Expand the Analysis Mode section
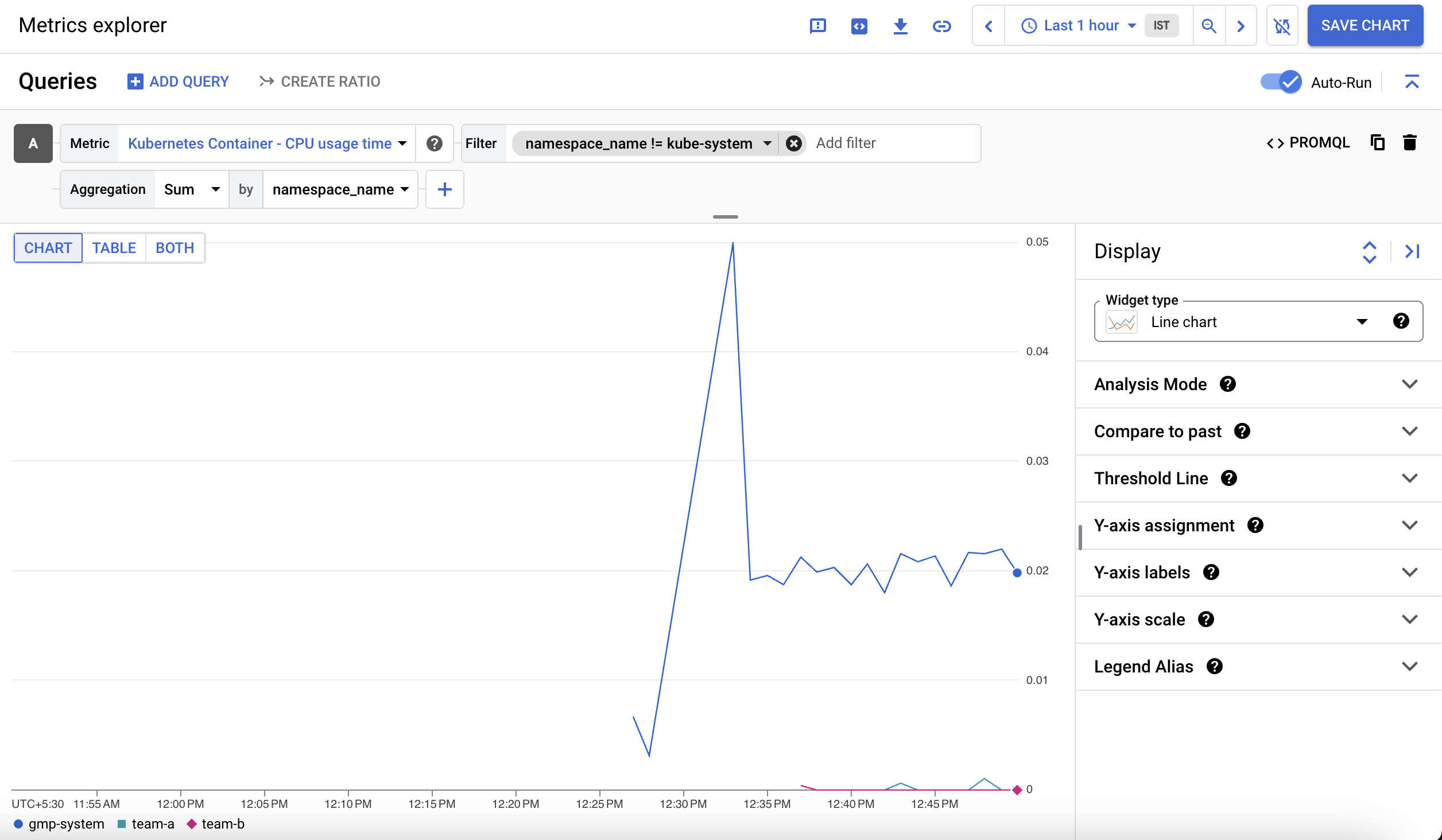The height and width of the screenshot is (840, 1442). point(1409,384)
